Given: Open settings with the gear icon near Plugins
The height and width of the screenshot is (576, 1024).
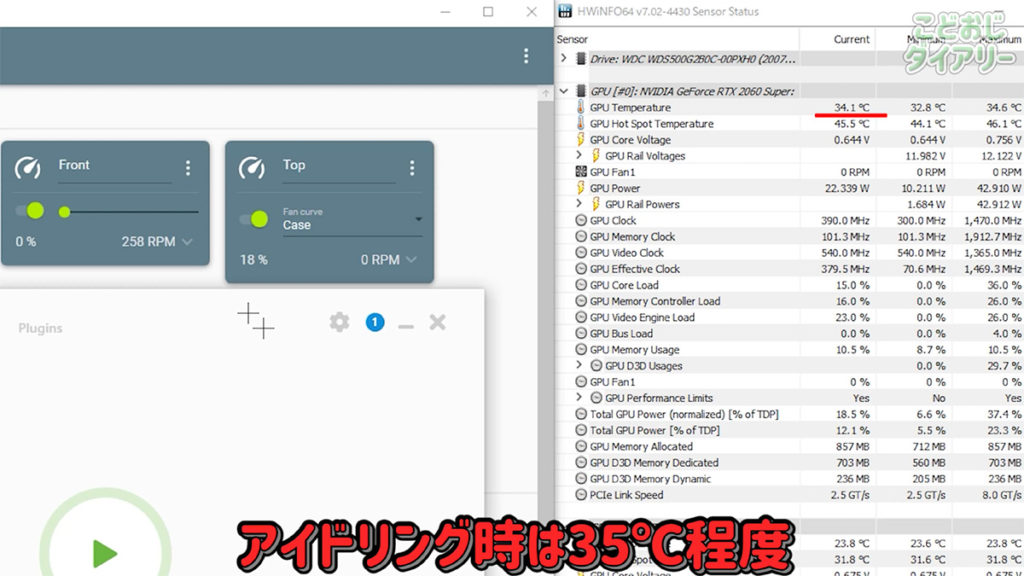Looking at the screenshot, I should (340, 322).
